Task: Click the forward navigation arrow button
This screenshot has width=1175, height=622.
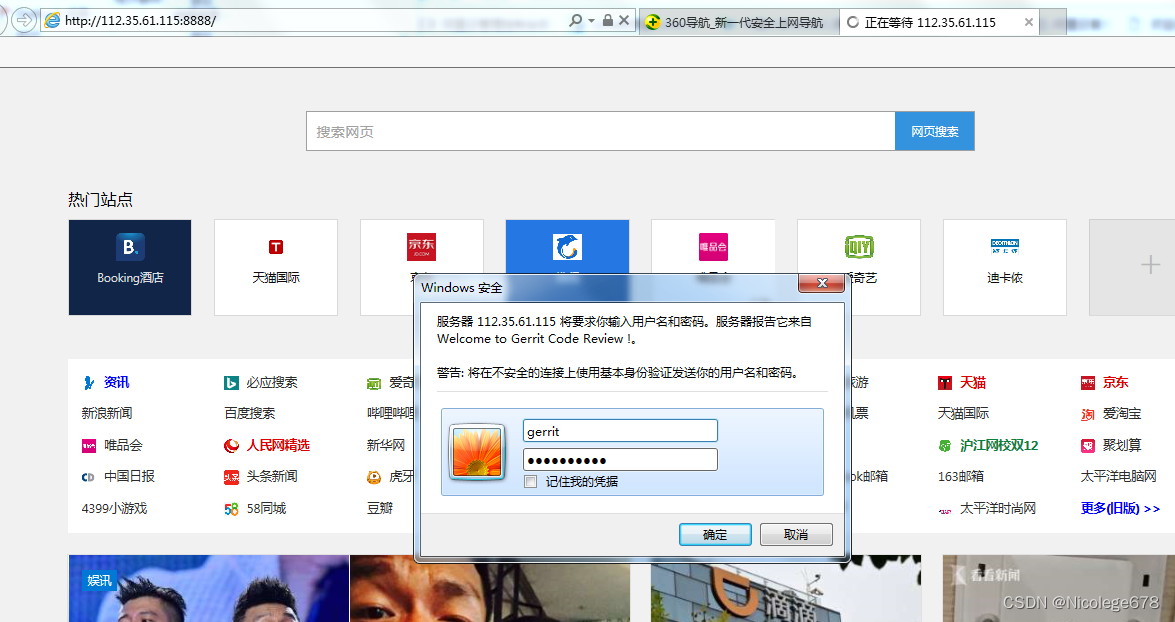Action: (24, 20)
